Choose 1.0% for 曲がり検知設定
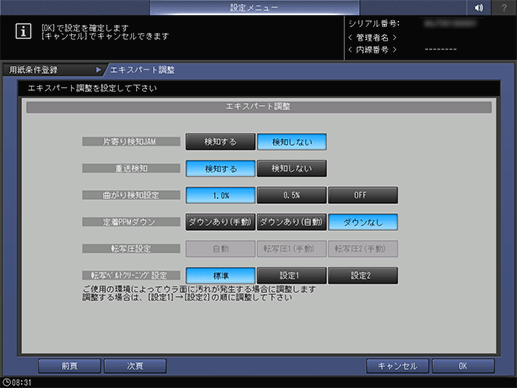 pos(220,195)
